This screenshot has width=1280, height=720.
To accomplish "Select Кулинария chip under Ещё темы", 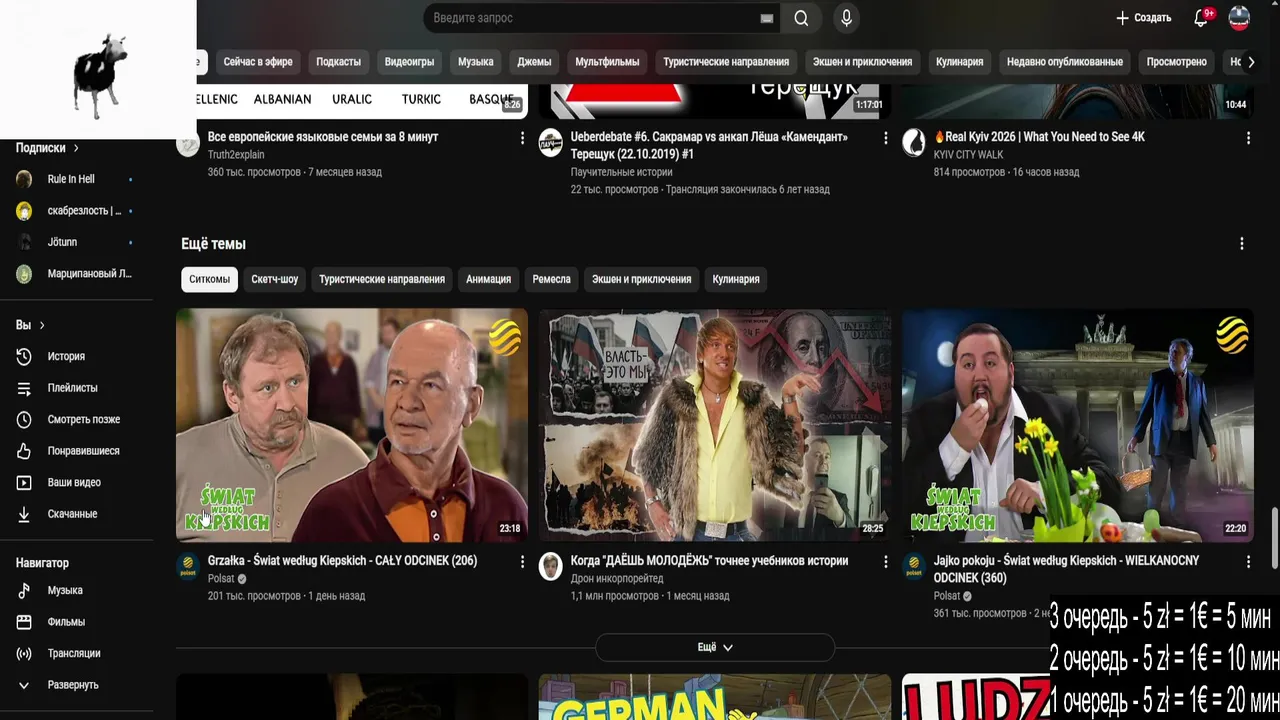I will (x=736, y=279).
